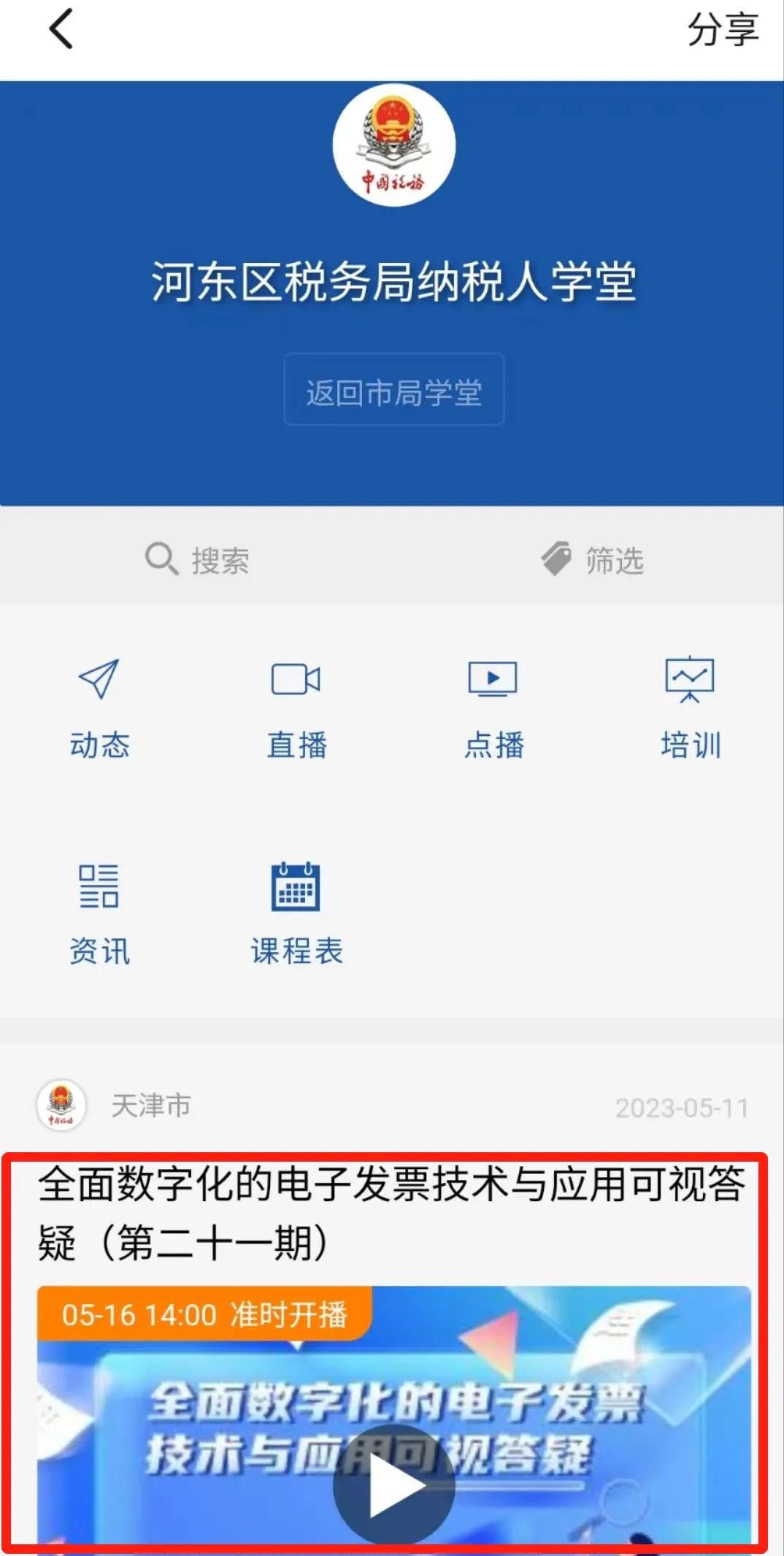Click the 05-16 14:00 准时开播 badge
784x1556 pixels.
(204, 1315)
